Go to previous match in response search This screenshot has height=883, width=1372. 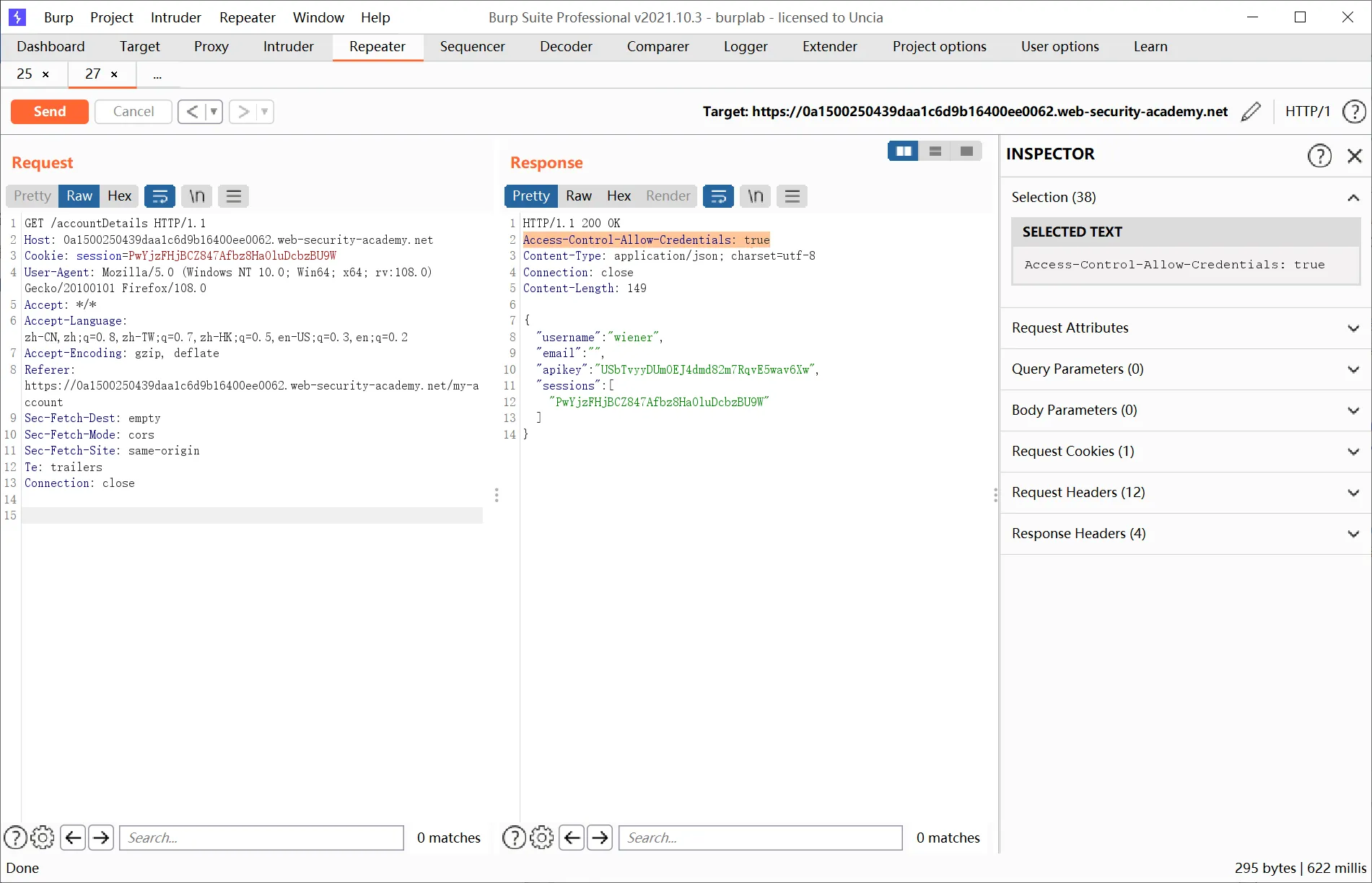(572, 838)
